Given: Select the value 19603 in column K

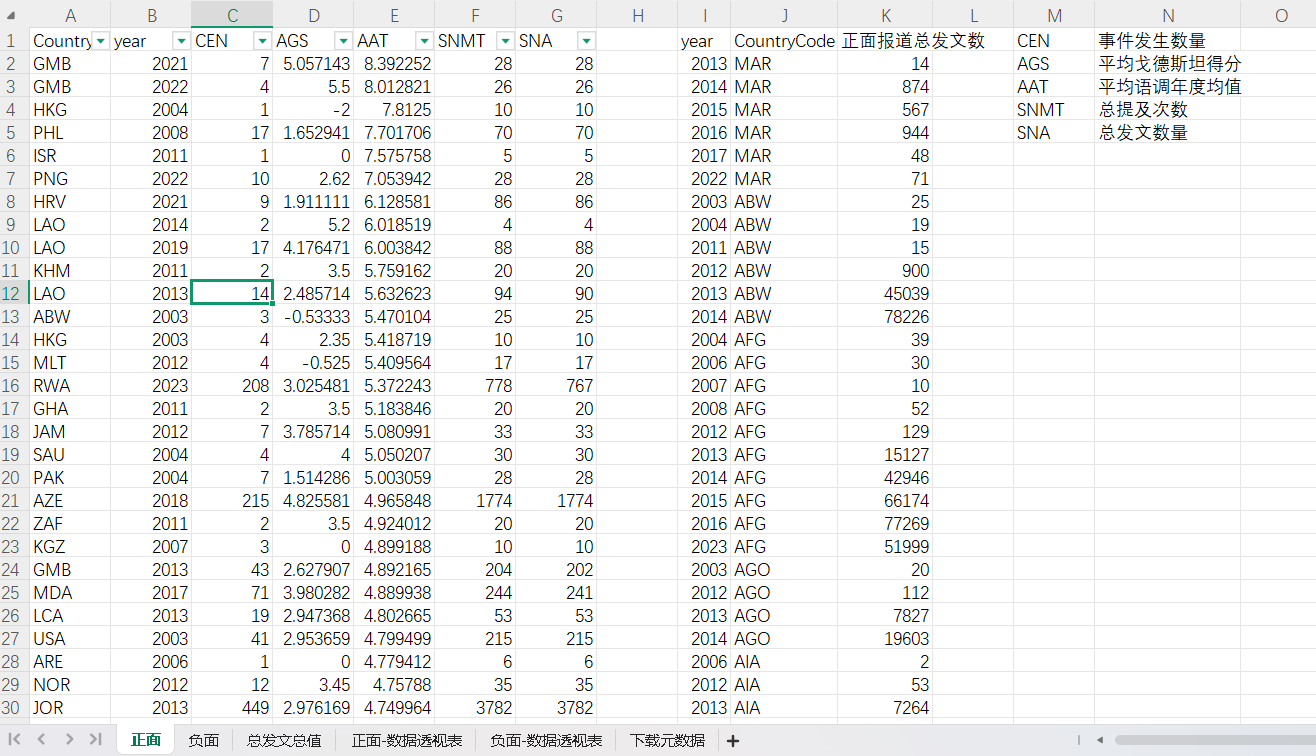Looking at the screenshot, I should (886, 639).
